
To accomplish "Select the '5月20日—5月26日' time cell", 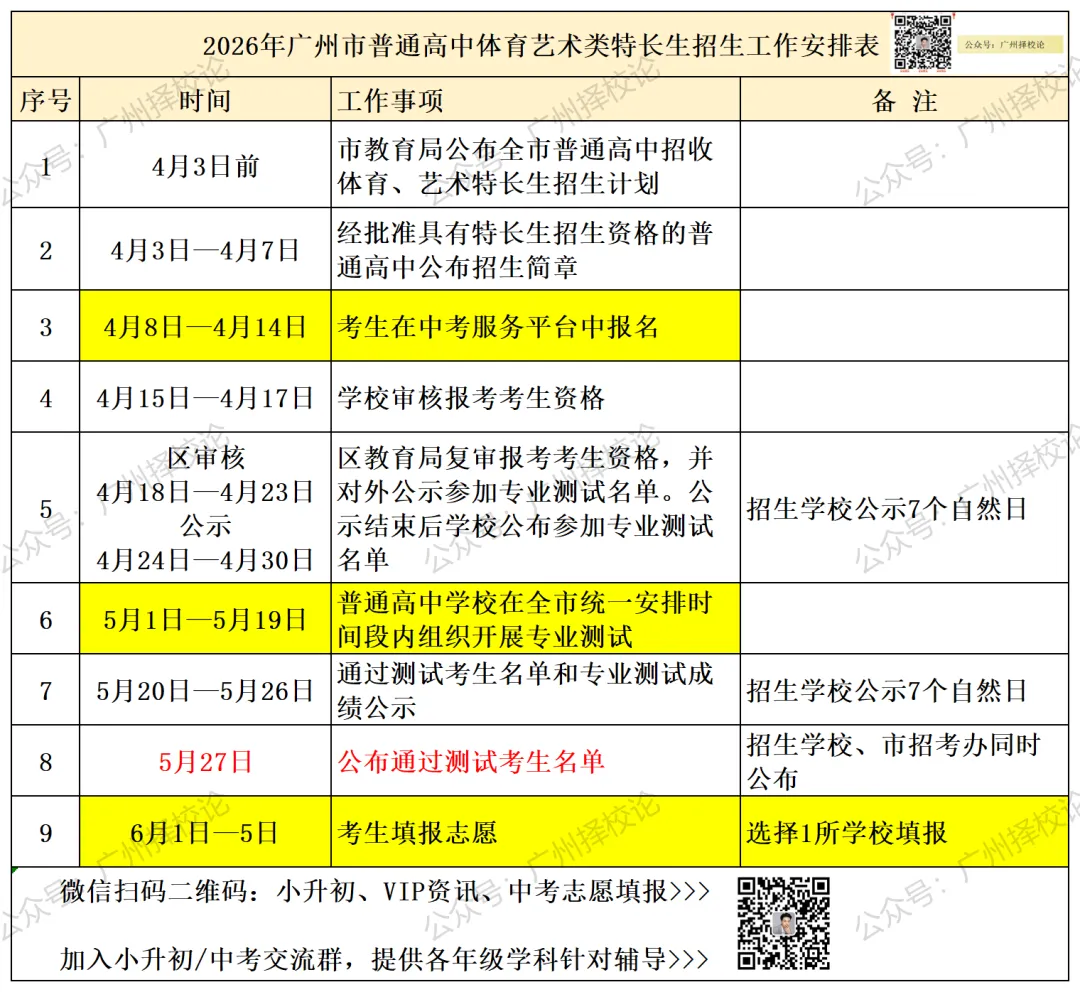I will [205, 690].
